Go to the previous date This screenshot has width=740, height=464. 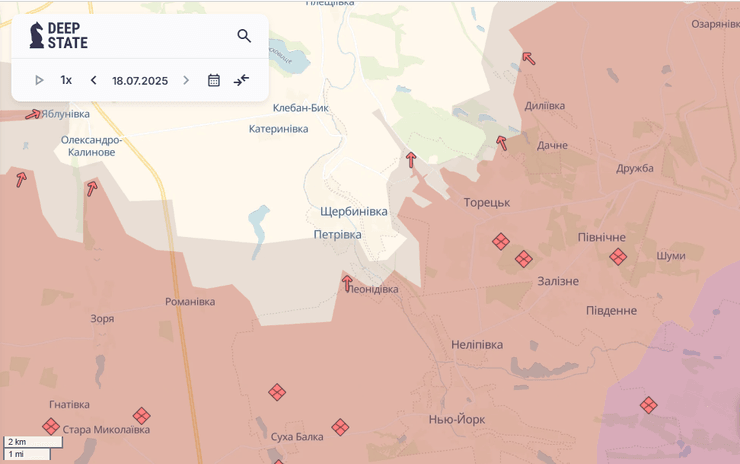(x=94, y=80)
